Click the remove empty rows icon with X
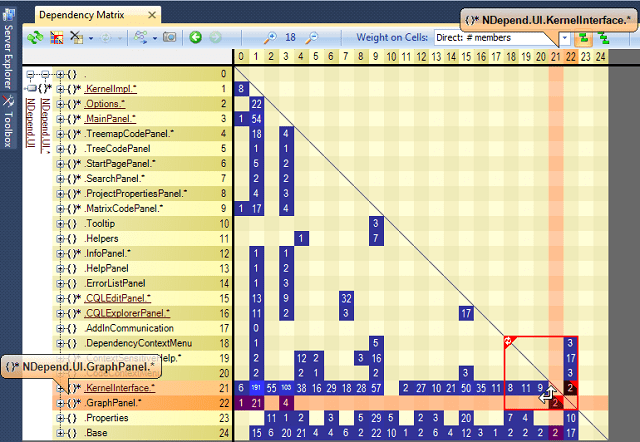Screen dimensions: 640x442 (76, 38)
